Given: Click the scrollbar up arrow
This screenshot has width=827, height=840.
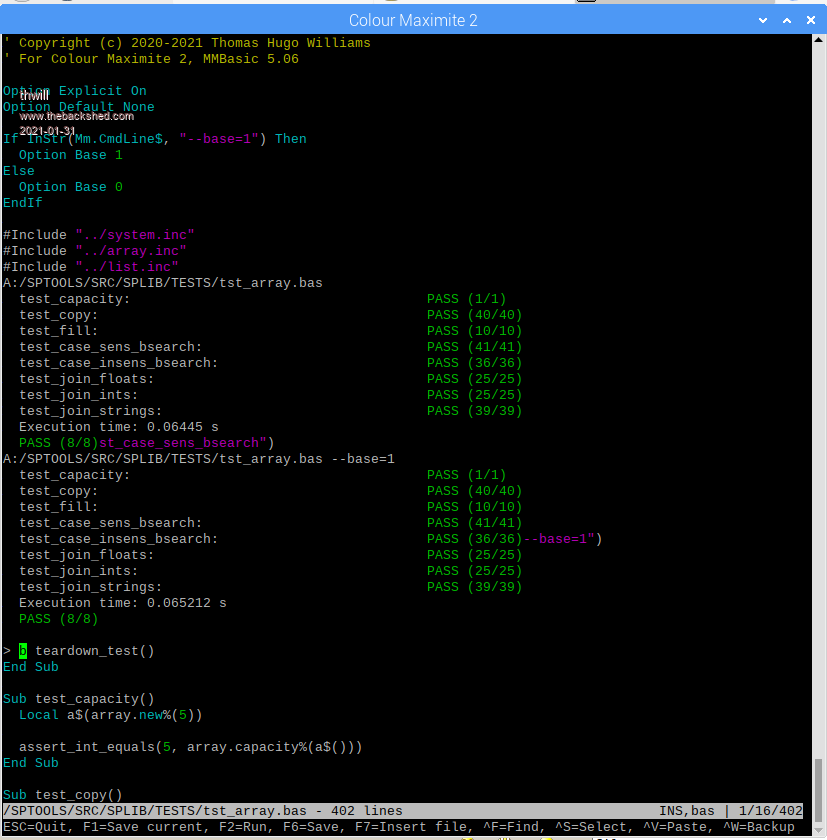Looking at the screenshot, I should click(x=818, y=40).
